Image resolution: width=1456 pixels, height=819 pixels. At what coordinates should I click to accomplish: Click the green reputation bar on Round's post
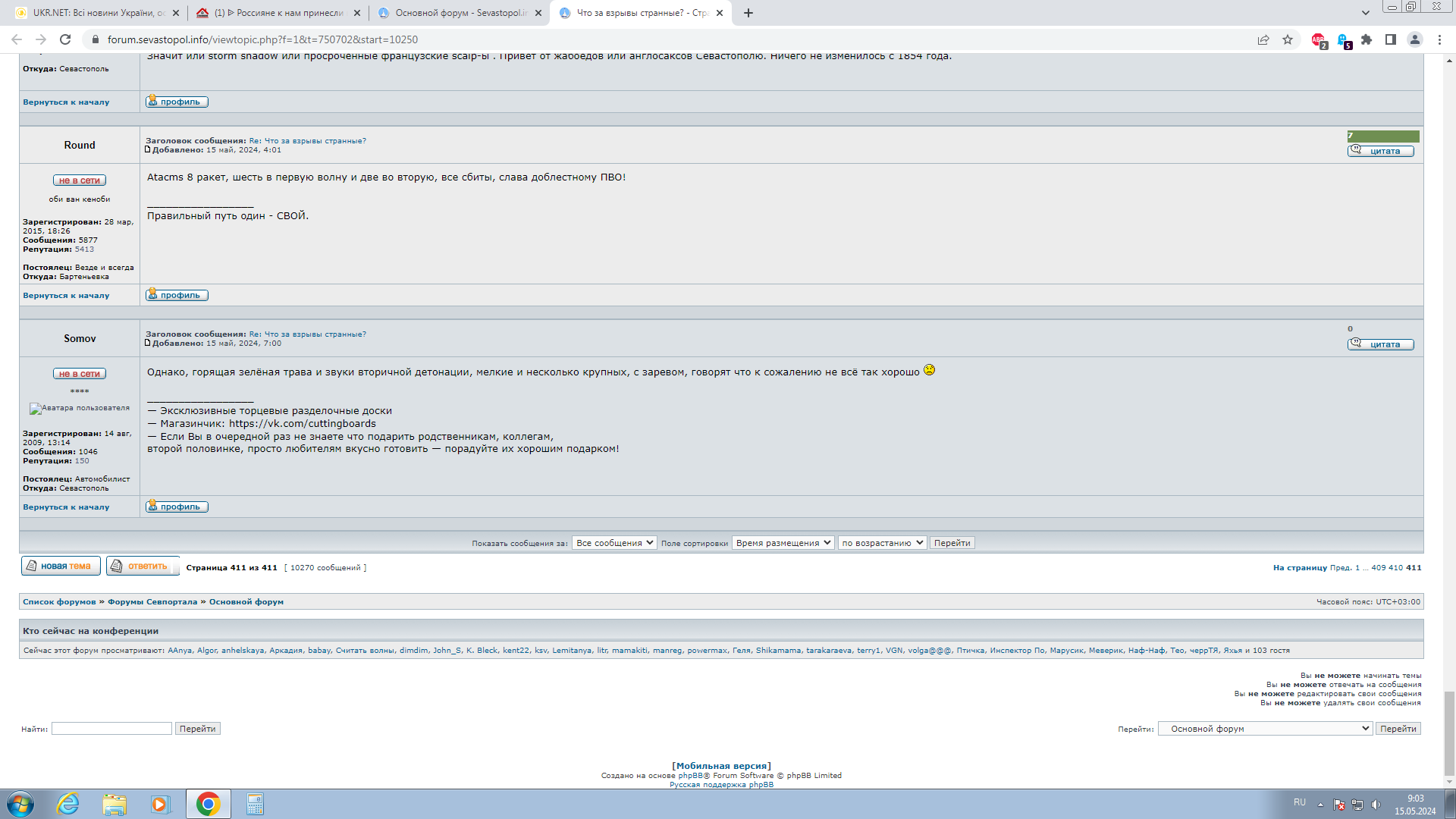(x=1383, y=136)
